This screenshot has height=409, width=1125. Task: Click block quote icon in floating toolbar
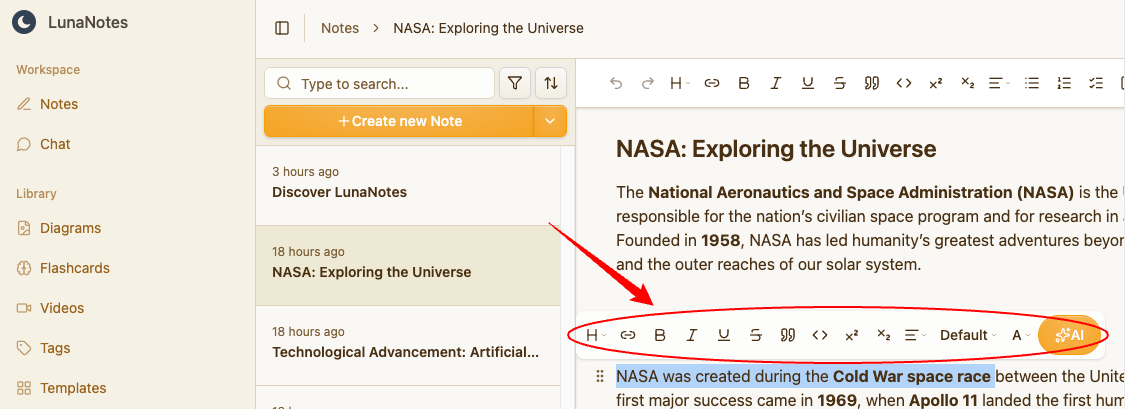point(788,335)
